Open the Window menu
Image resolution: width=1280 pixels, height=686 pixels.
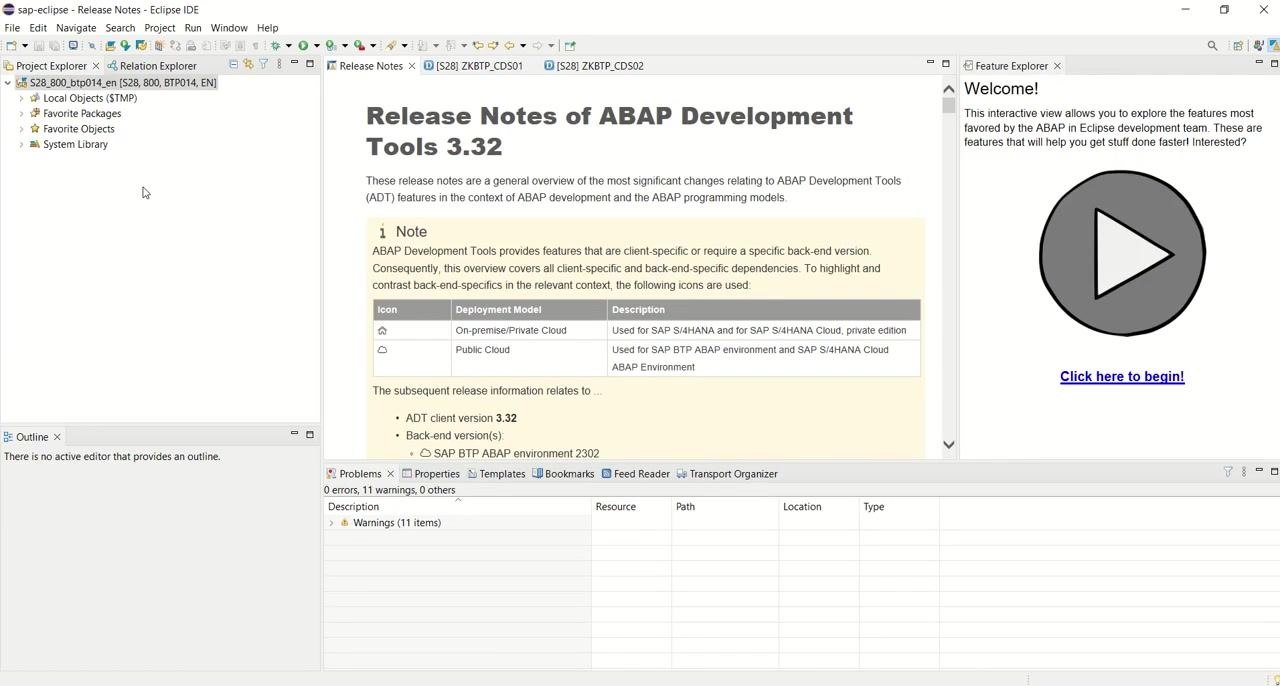point(229,28)
